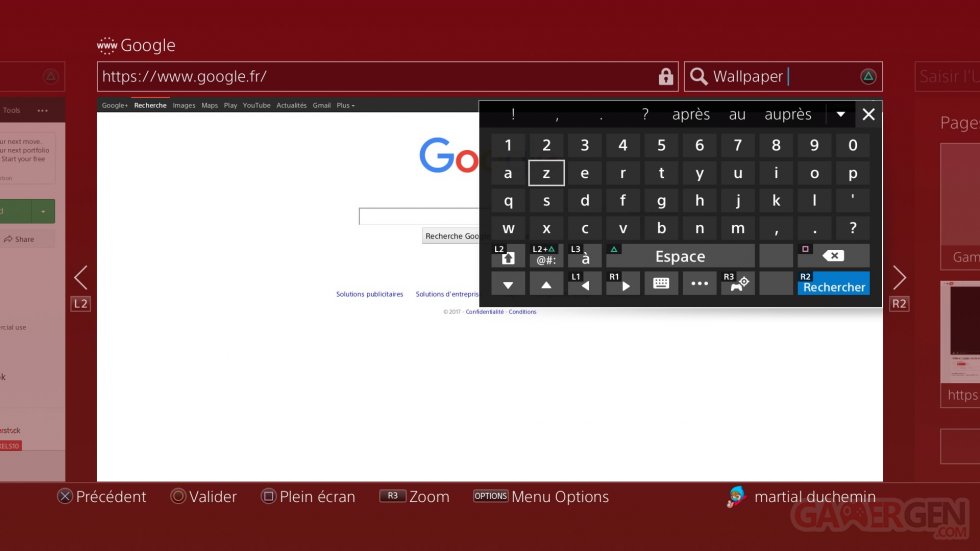Click martial duchemin user avatar
The height and width of the screenshot is (551, 980).
pyautogui.click(x=737, y=497)
